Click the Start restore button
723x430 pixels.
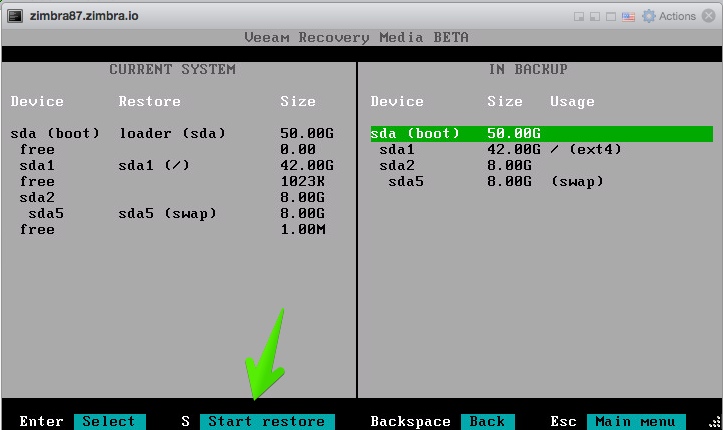(267, 421)
